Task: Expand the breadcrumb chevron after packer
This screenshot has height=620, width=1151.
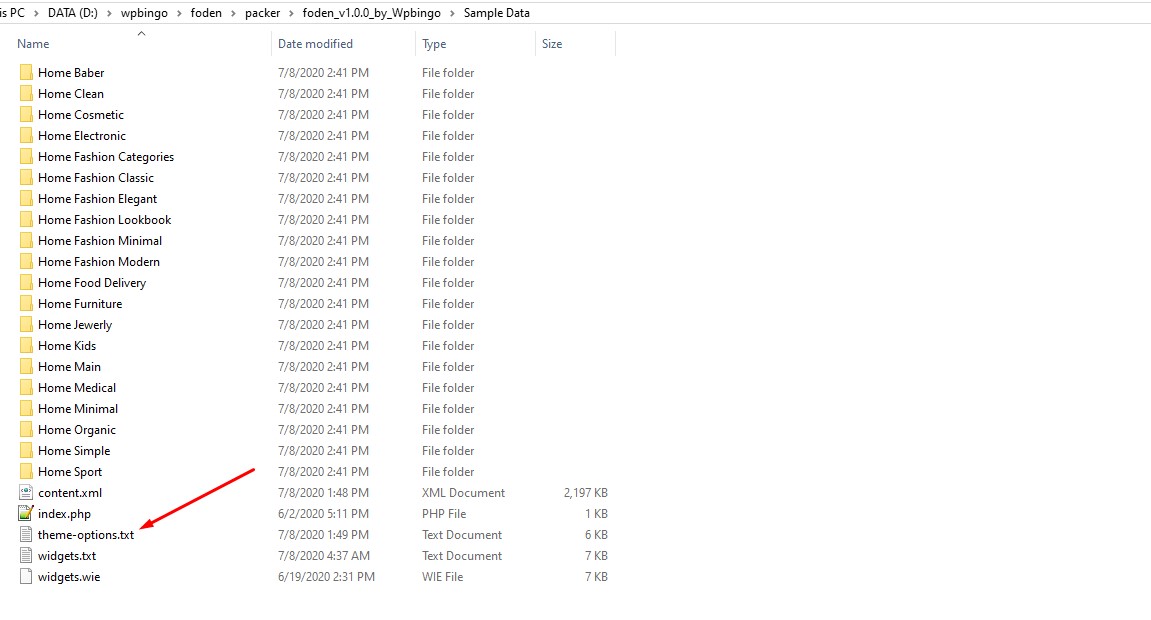Action: coord(291,13)
